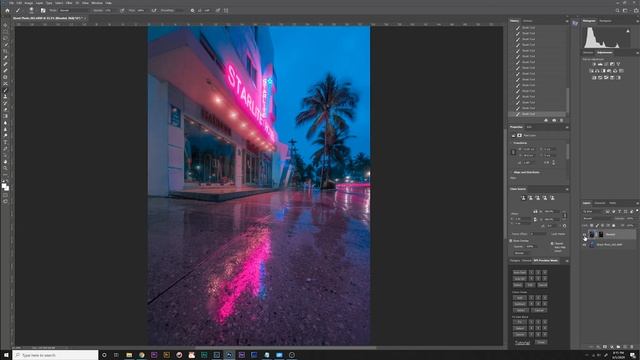Open Clone Source panel flyout menu
Viewport: 640px width, 360px height.
[x=567, y=189]
